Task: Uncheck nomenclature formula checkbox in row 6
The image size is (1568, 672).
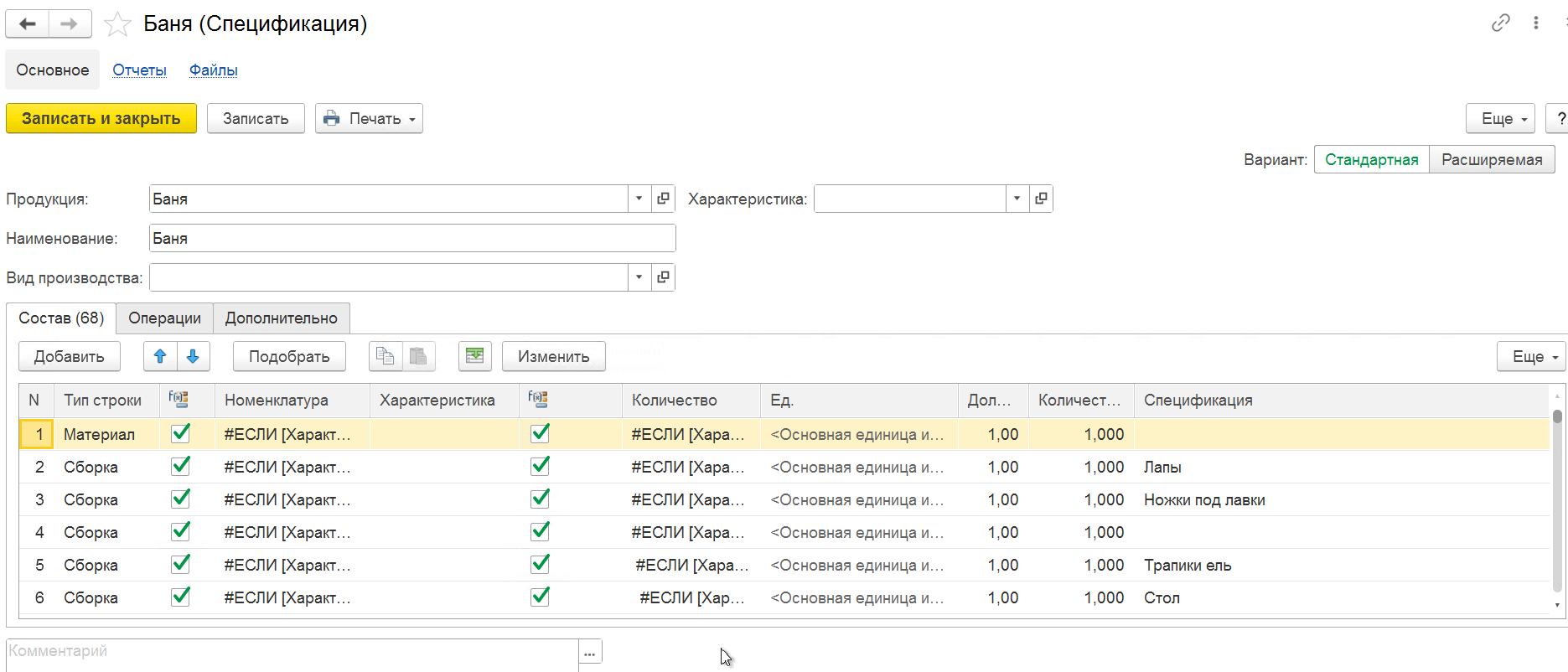Action: click(180, 597)
